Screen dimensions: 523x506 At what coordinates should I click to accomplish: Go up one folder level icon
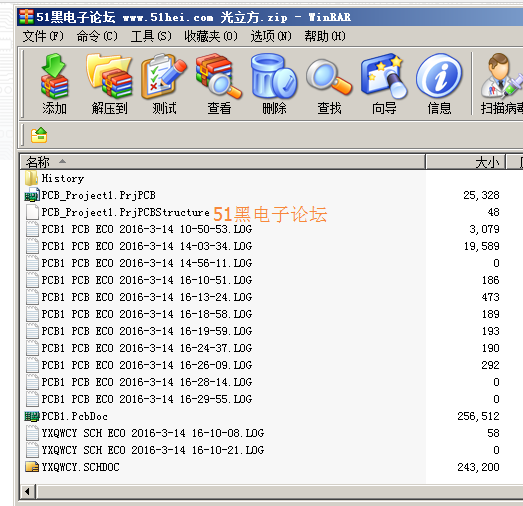click(x=39, y=135)
